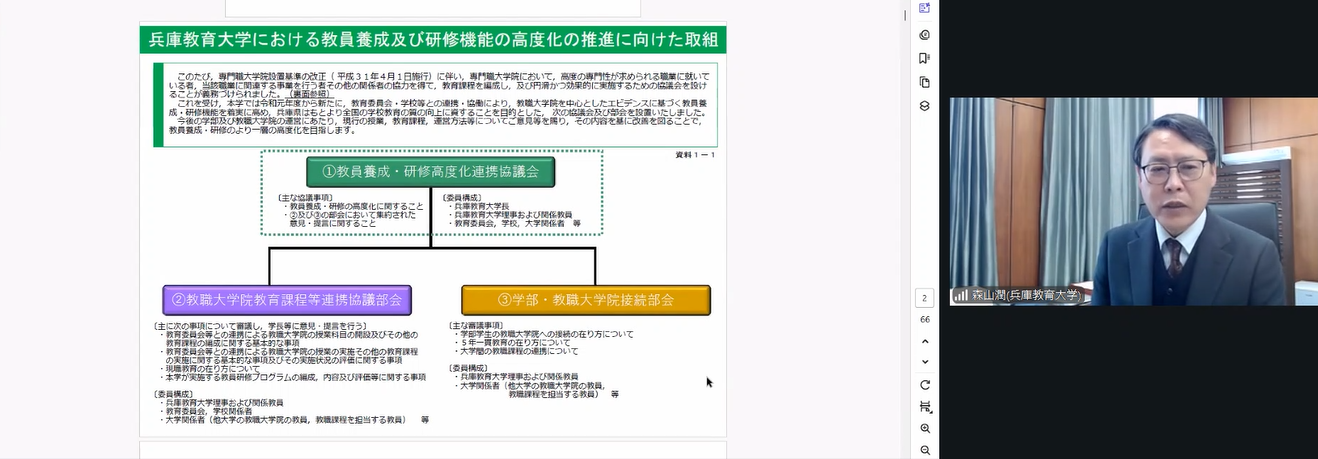Click the speaker's video thumbnail

click(x=1133, y=201)
